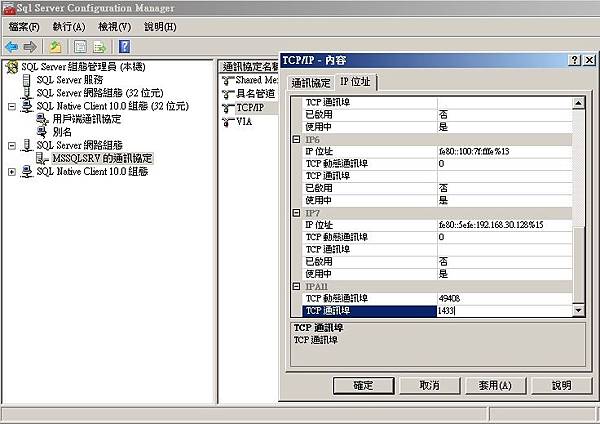Click the Export list toolbar icon
This screenshot has height=424, width=600.
[99, 47]
